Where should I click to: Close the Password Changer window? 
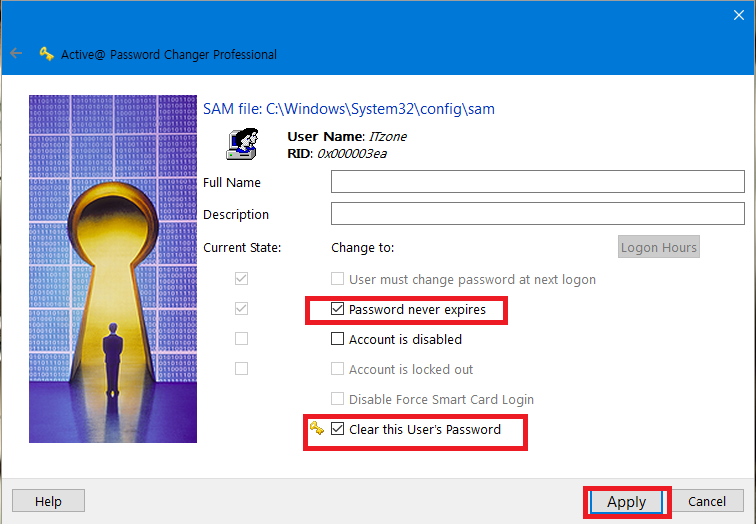[x=739, y=15]
